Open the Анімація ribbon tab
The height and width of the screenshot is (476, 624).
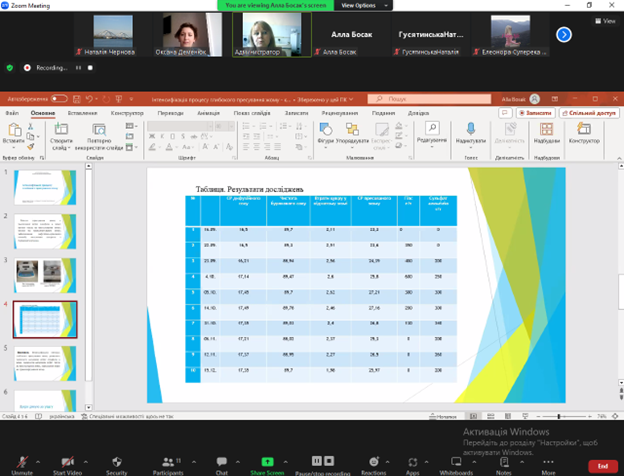[x=209, y=113]
